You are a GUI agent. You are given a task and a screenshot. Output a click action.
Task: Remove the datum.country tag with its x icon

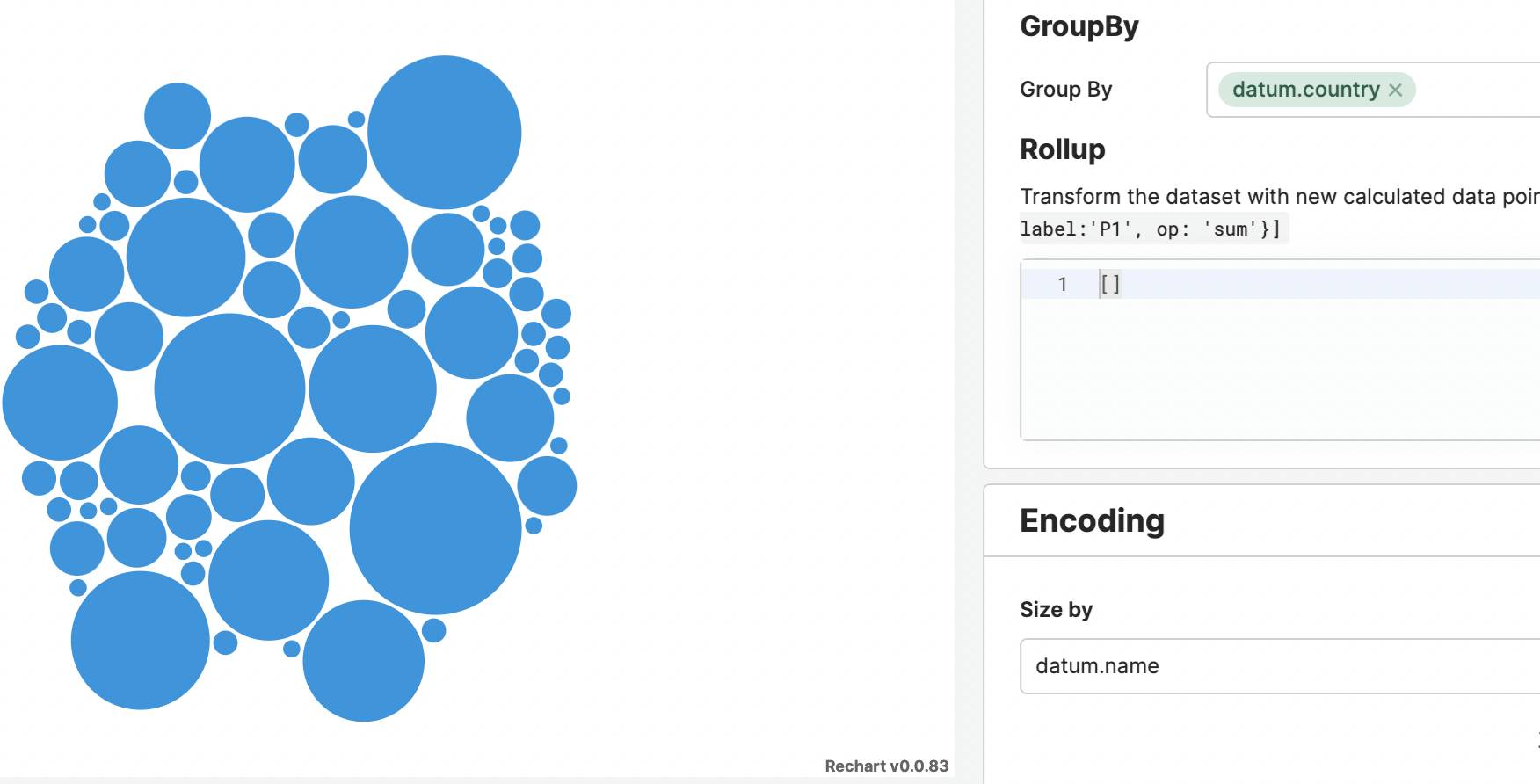point(1395,90)
